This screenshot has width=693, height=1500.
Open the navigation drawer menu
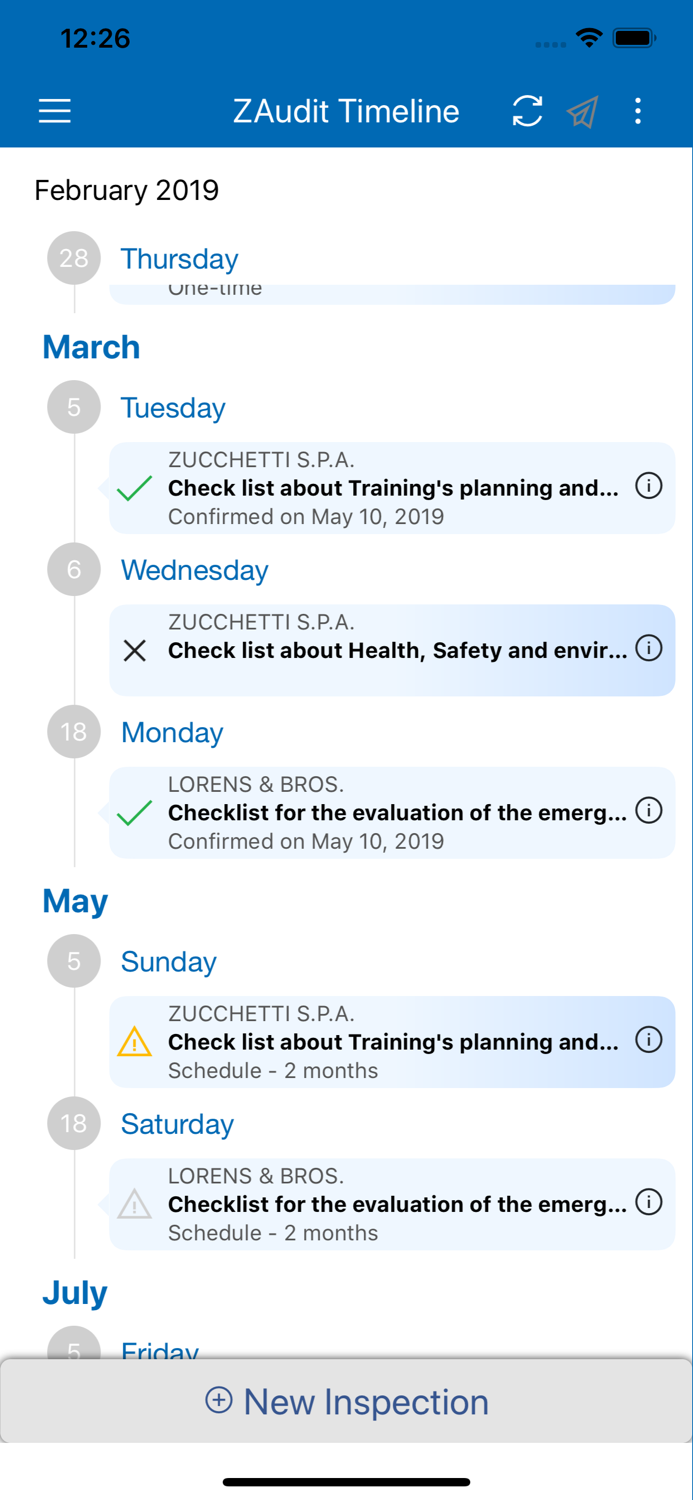coord(54,111)
